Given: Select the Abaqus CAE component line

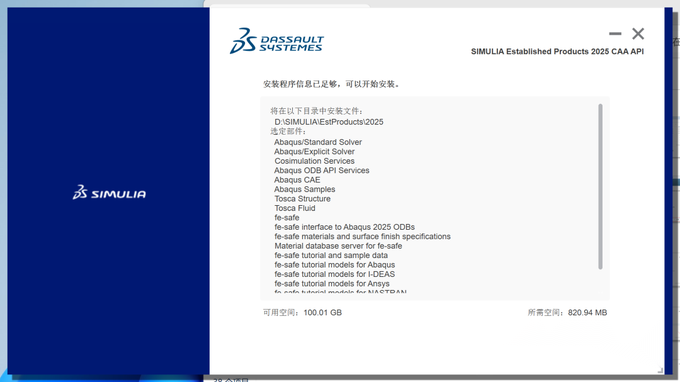Looking at the screenshot, I should (297, 180).
